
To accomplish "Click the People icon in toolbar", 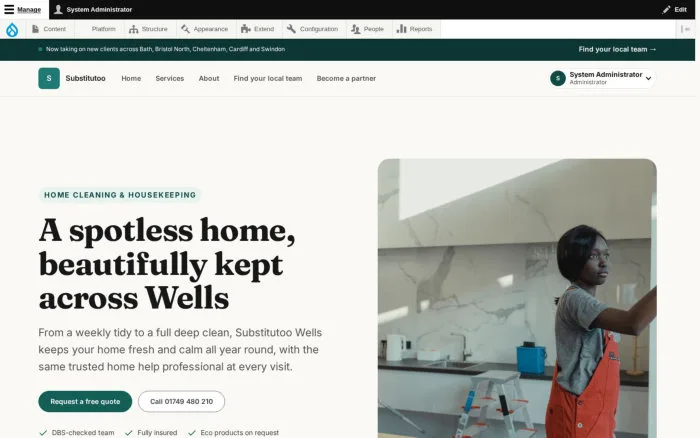I will (x=355, y=29).
